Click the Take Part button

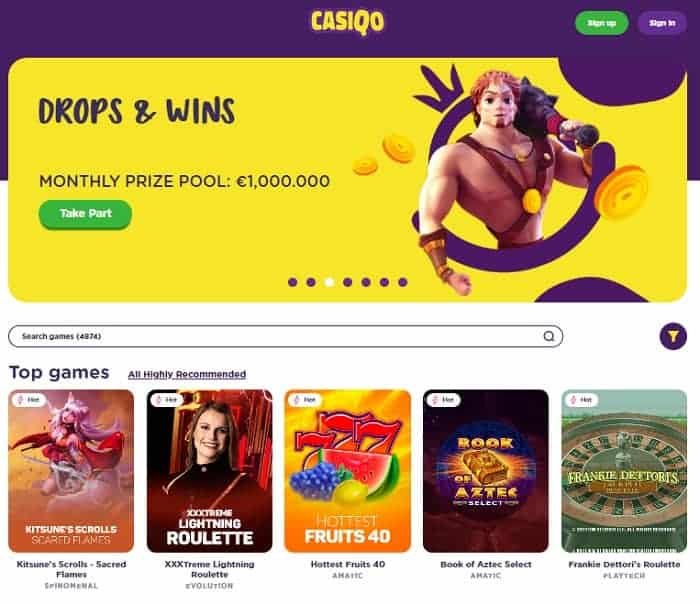[85, 214]
